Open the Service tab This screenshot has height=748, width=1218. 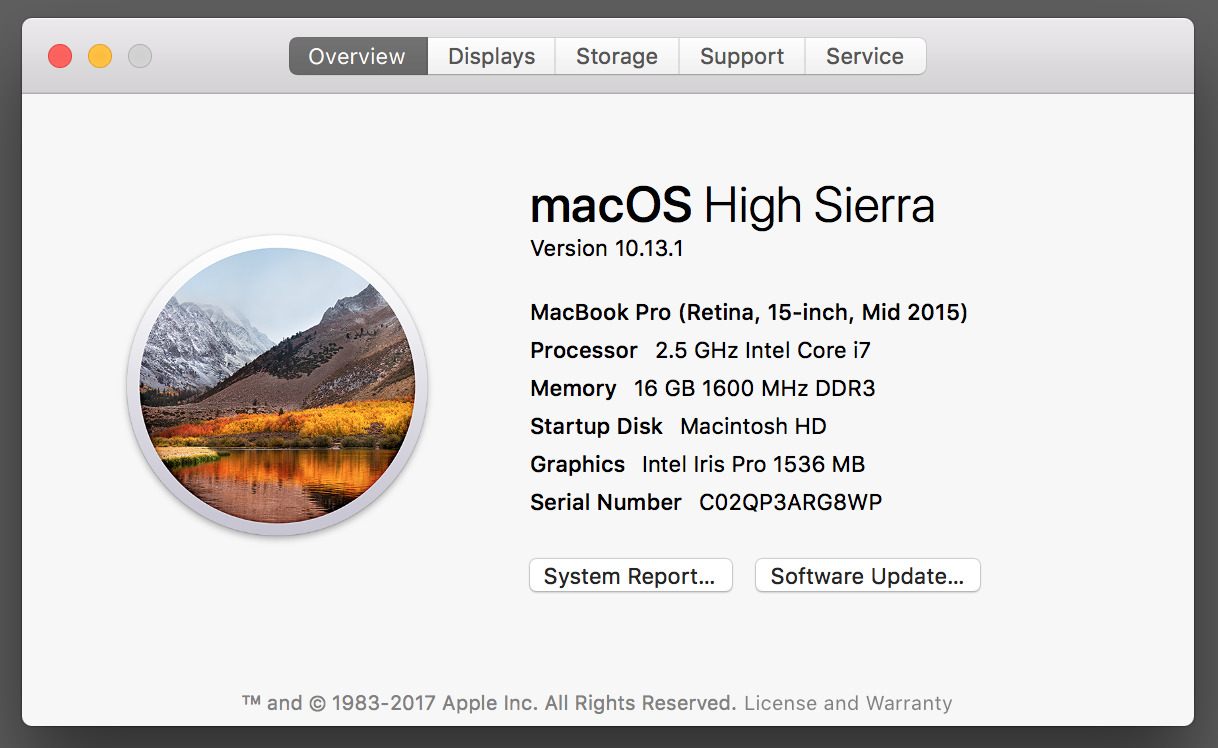864,57
